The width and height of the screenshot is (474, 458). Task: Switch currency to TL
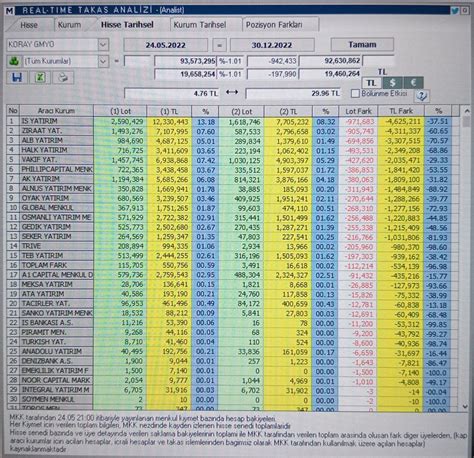(x=372, y=83)
